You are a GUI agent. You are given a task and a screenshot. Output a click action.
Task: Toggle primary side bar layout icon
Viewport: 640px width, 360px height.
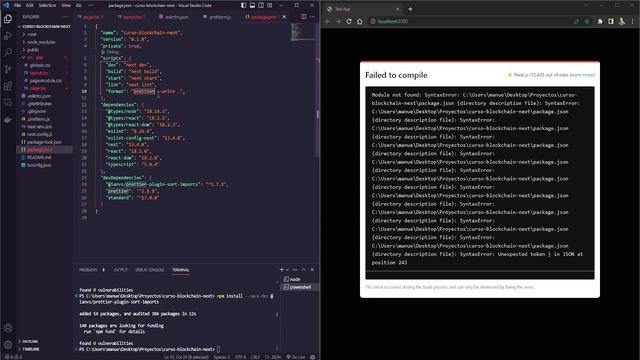pos(243,5)
